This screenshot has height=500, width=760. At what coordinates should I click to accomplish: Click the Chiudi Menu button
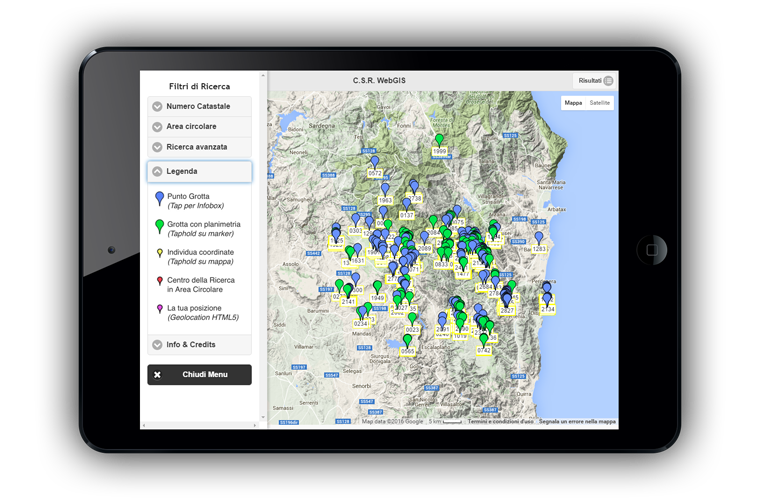click(x=199, y=375)
